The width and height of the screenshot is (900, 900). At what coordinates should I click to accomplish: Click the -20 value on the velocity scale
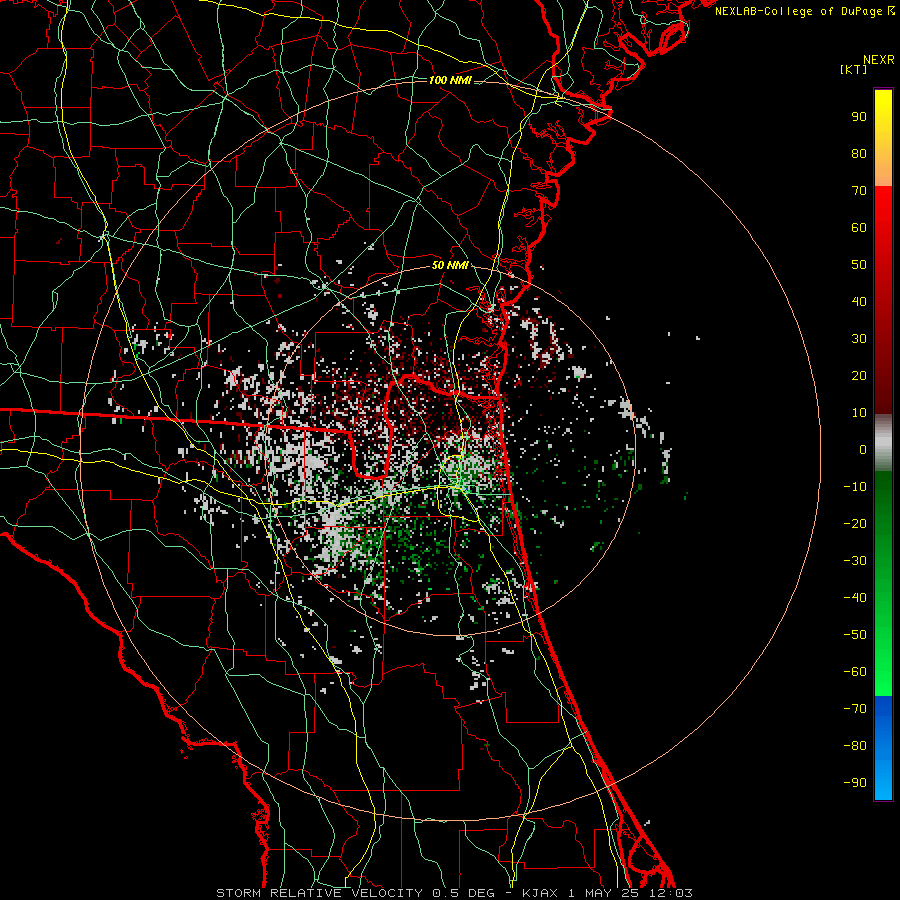(x=855, y=524)
